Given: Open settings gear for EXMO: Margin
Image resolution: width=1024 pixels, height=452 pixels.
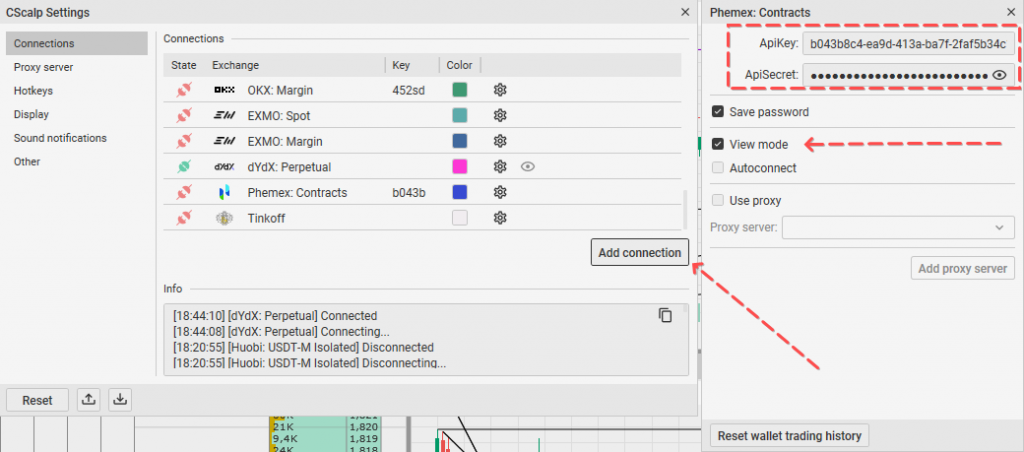Looking at the screenshot, I should [x=500, y=141].
